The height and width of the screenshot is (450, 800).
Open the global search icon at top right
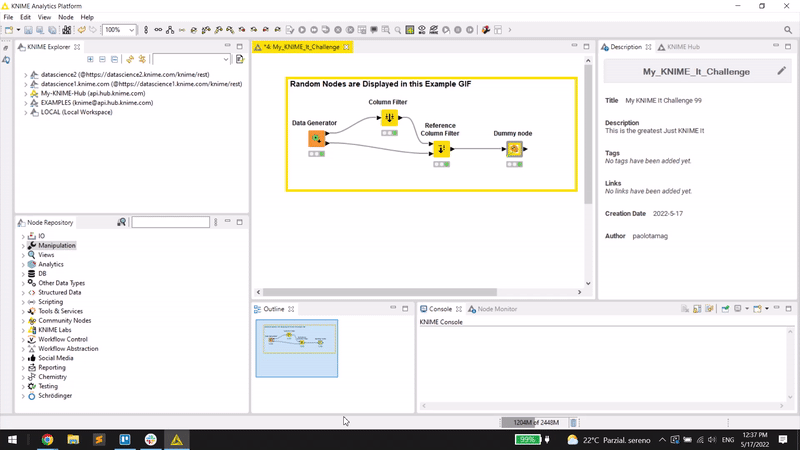[x=788, y=30]
